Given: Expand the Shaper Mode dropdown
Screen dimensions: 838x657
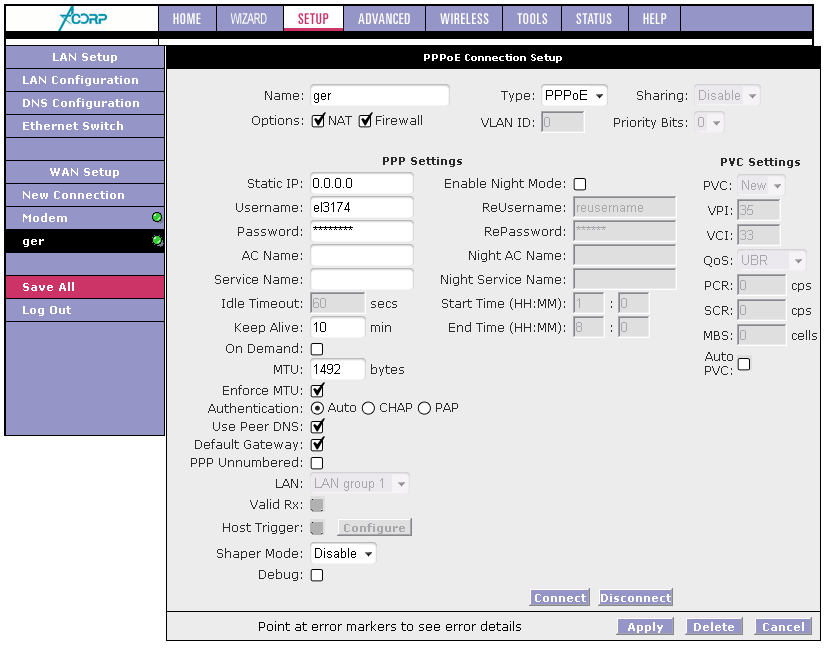Looking at the screenshot, I should 343,553.
